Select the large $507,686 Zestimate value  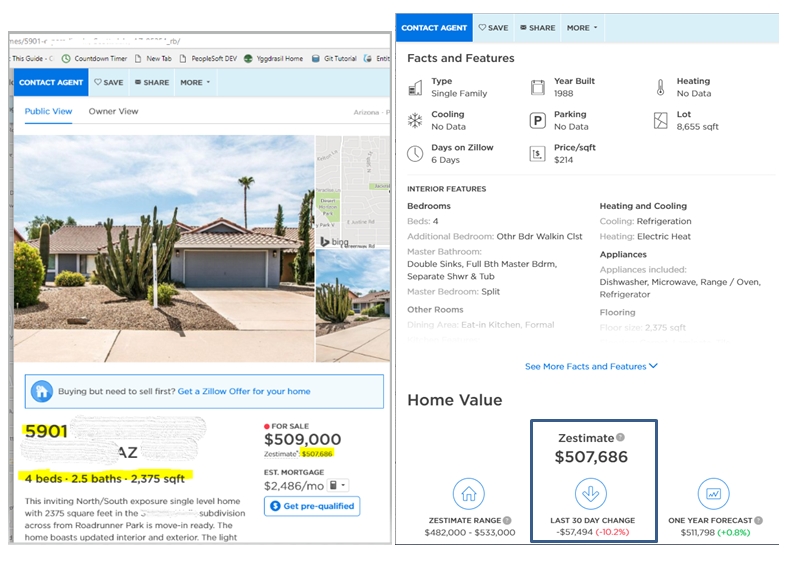pyautogui.click(x=591, y=457)
